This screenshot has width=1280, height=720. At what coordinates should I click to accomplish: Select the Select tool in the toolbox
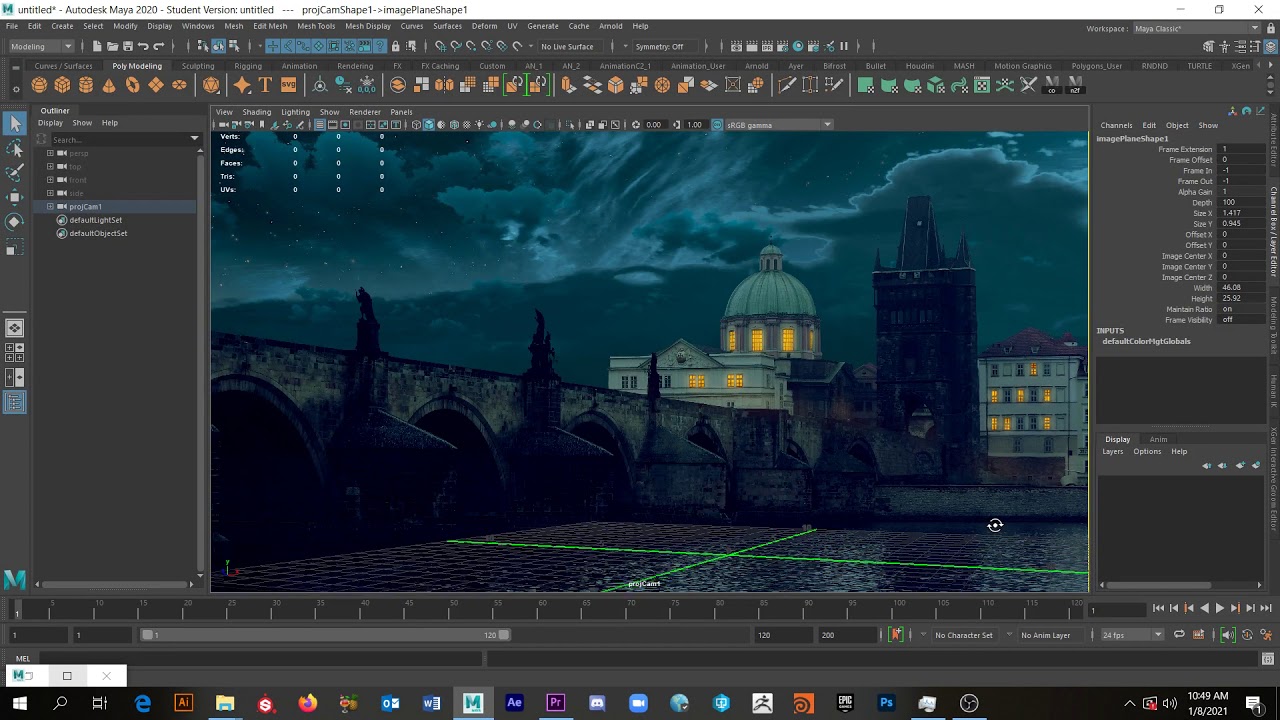click(14, 123)
